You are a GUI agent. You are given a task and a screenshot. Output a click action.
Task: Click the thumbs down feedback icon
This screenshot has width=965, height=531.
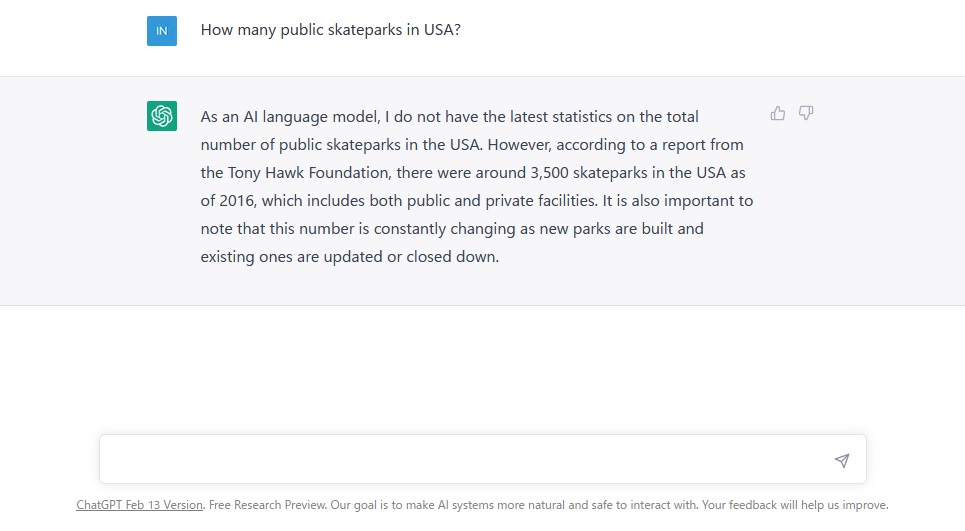806,113
